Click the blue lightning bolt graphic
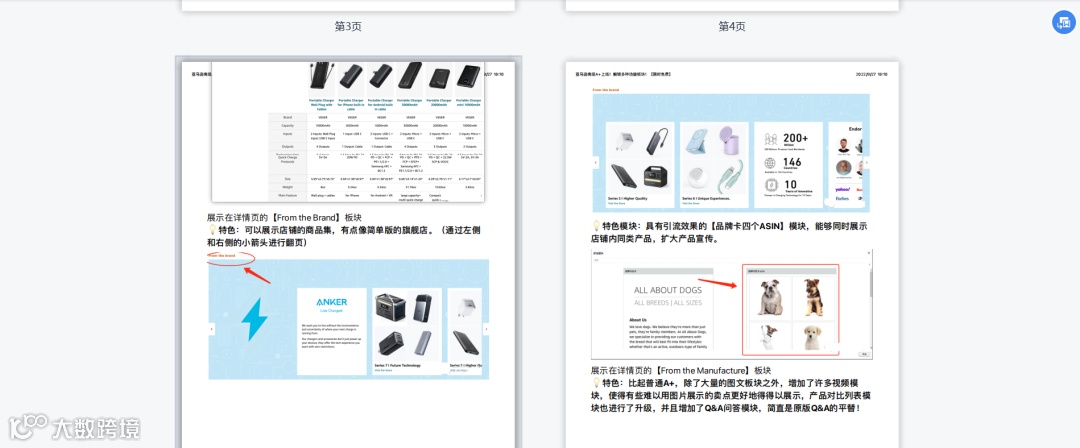 pyautogui.click(x=253, y=320)
